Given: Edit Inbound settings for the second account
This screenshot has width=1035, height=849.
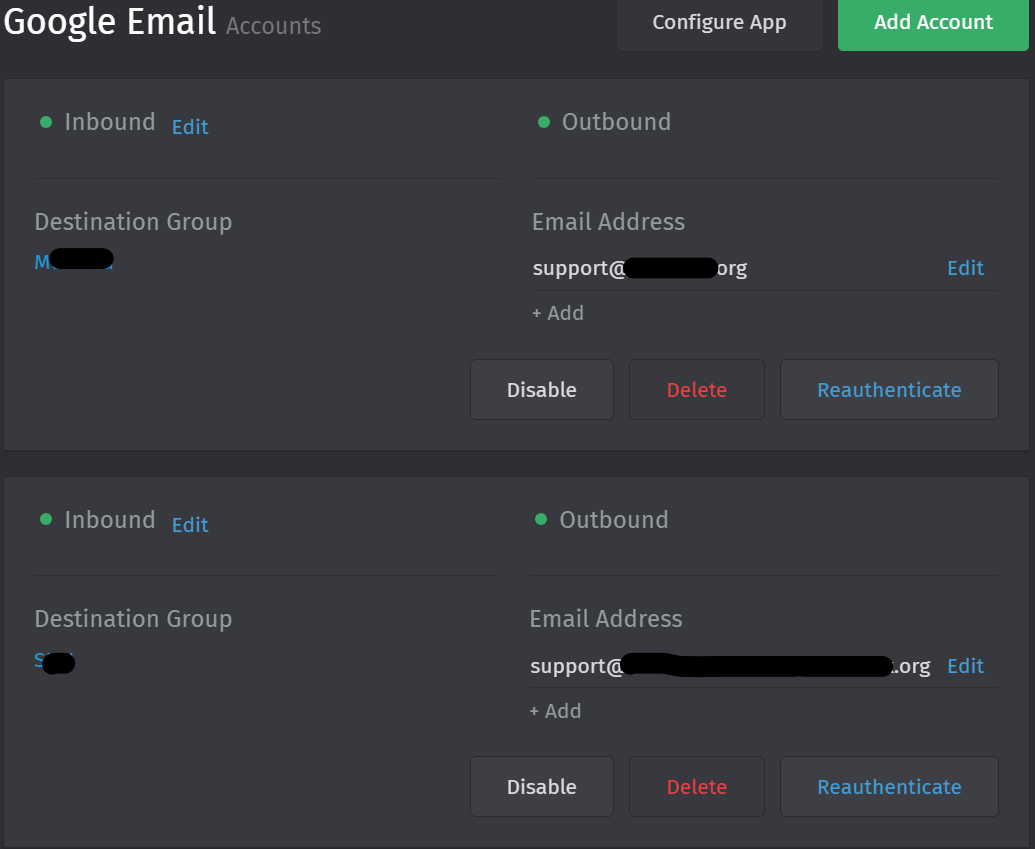Looking at the screenshot, I should tap(190, 525).
